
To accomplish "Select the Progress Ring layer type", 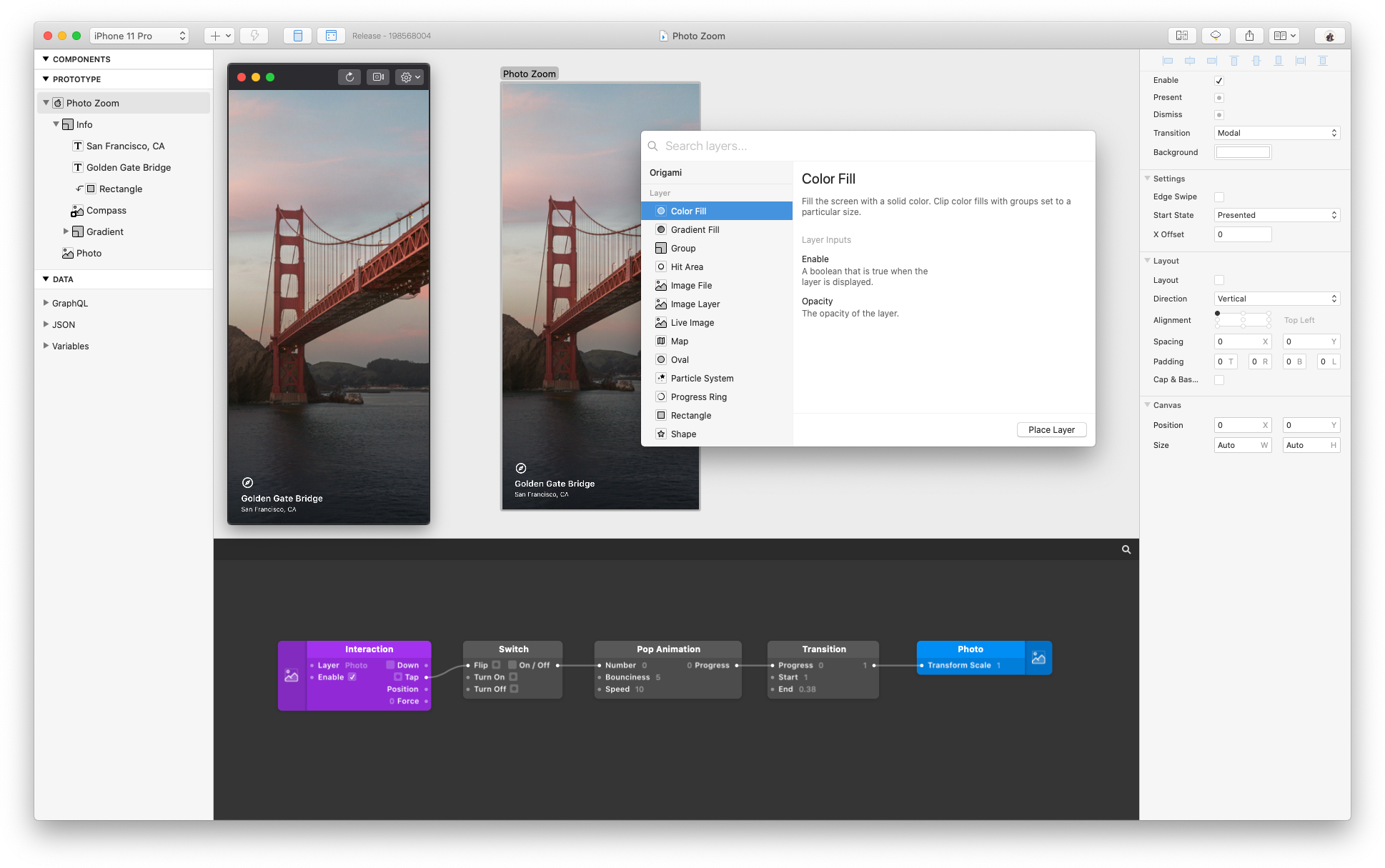I will click(699, 396).
